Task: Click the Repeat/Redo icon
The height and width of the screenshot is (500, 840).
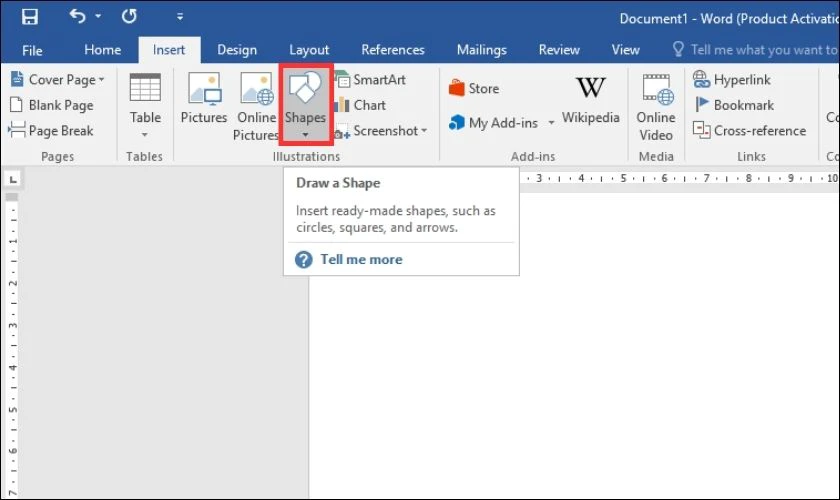Action: pos(129,16)
